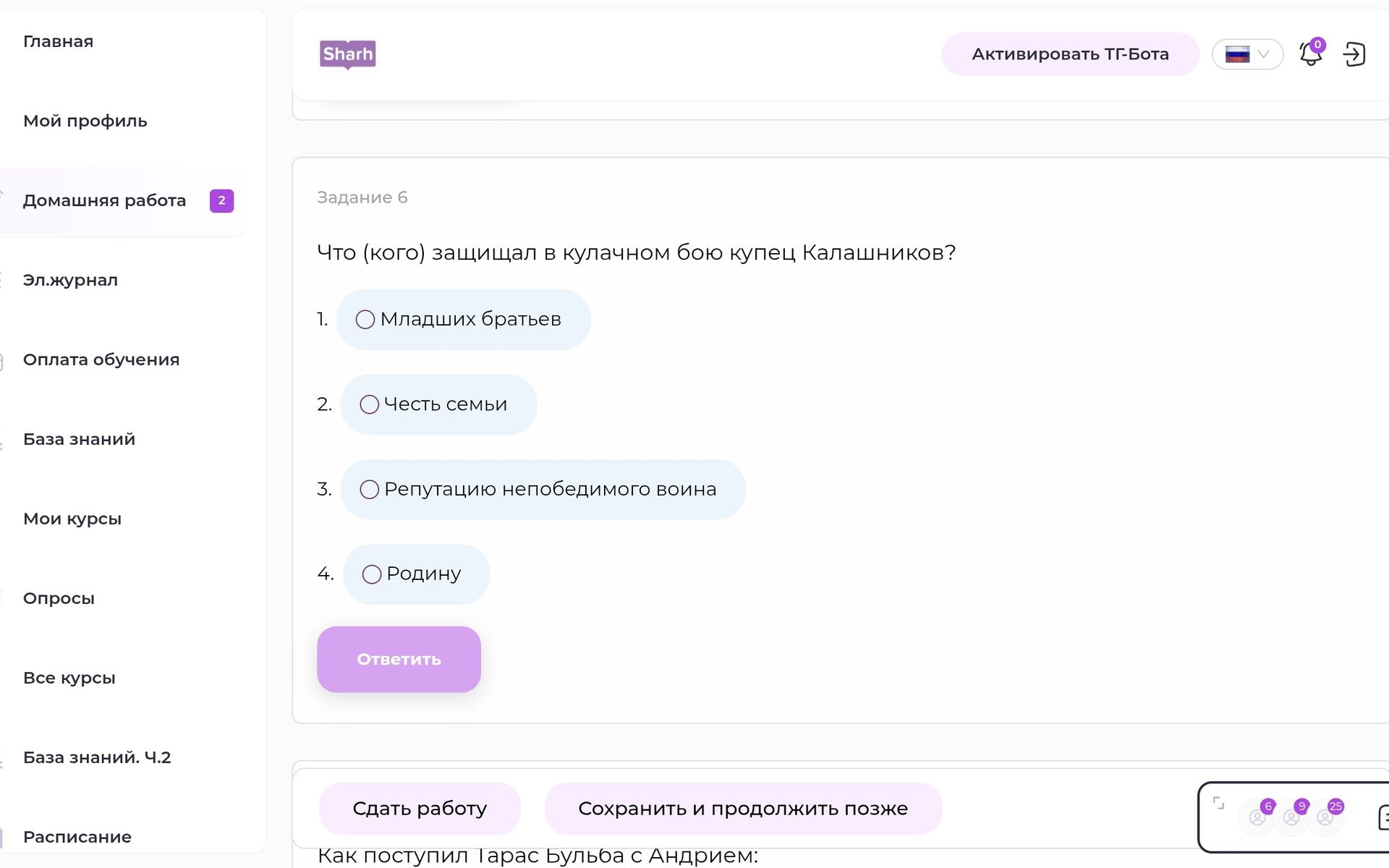This screenshot has height=868, width=1389.
Task: Click the Sharh logo
Action: (x=347, y=54)
